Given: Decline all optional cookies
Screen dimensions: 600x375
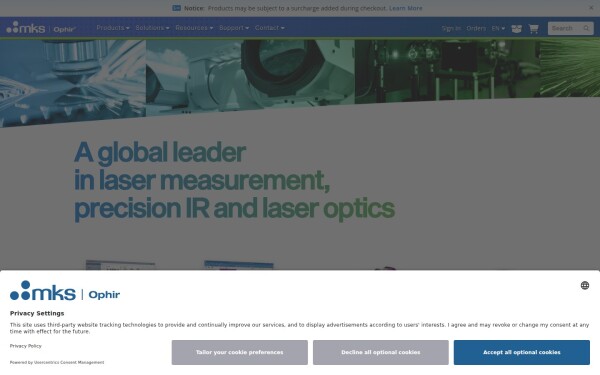Looking at the screenshot, I should pyautogui.click(x=380, y=352).
